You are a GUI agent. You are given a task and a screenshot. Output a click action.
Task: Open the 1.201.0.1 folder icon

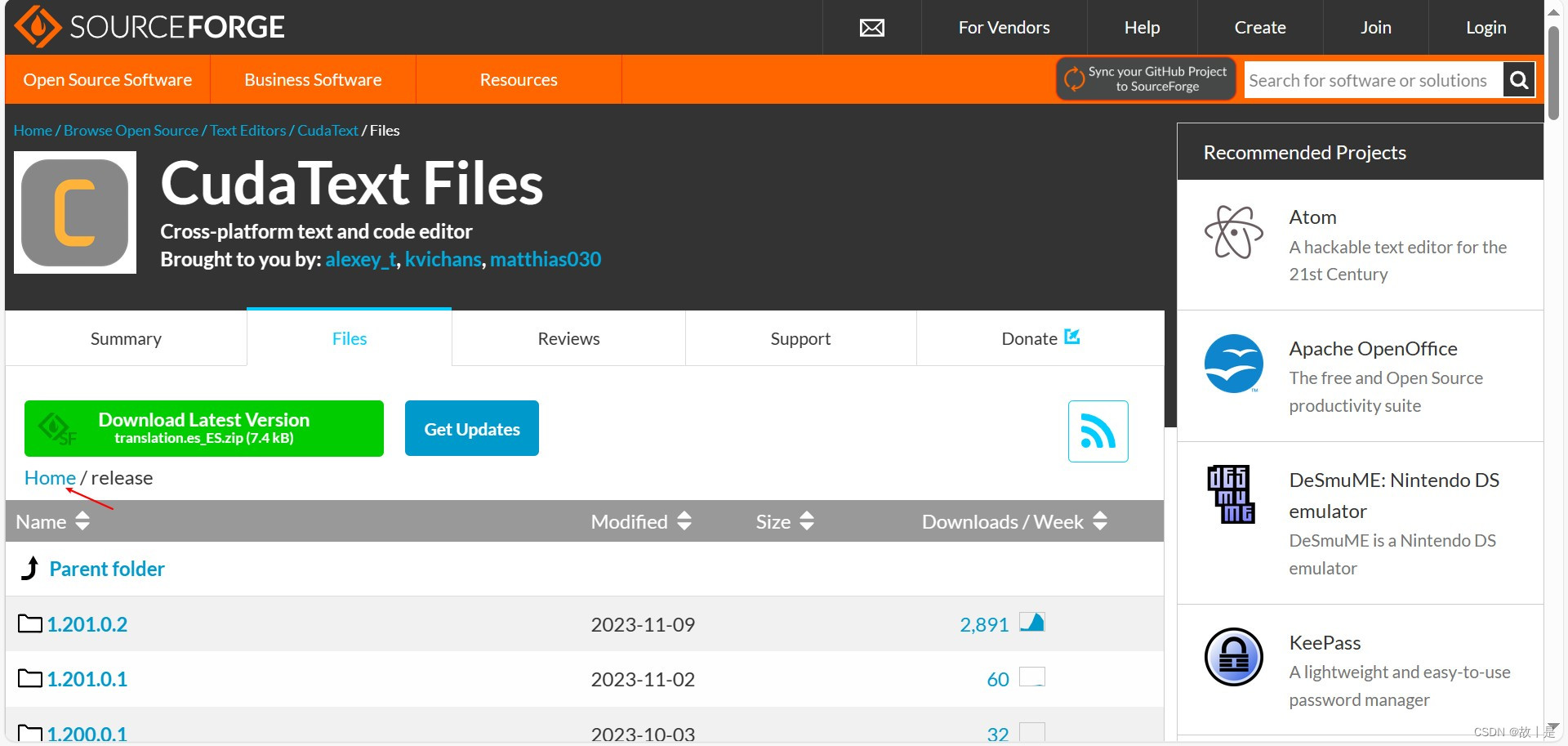(30, 679)
